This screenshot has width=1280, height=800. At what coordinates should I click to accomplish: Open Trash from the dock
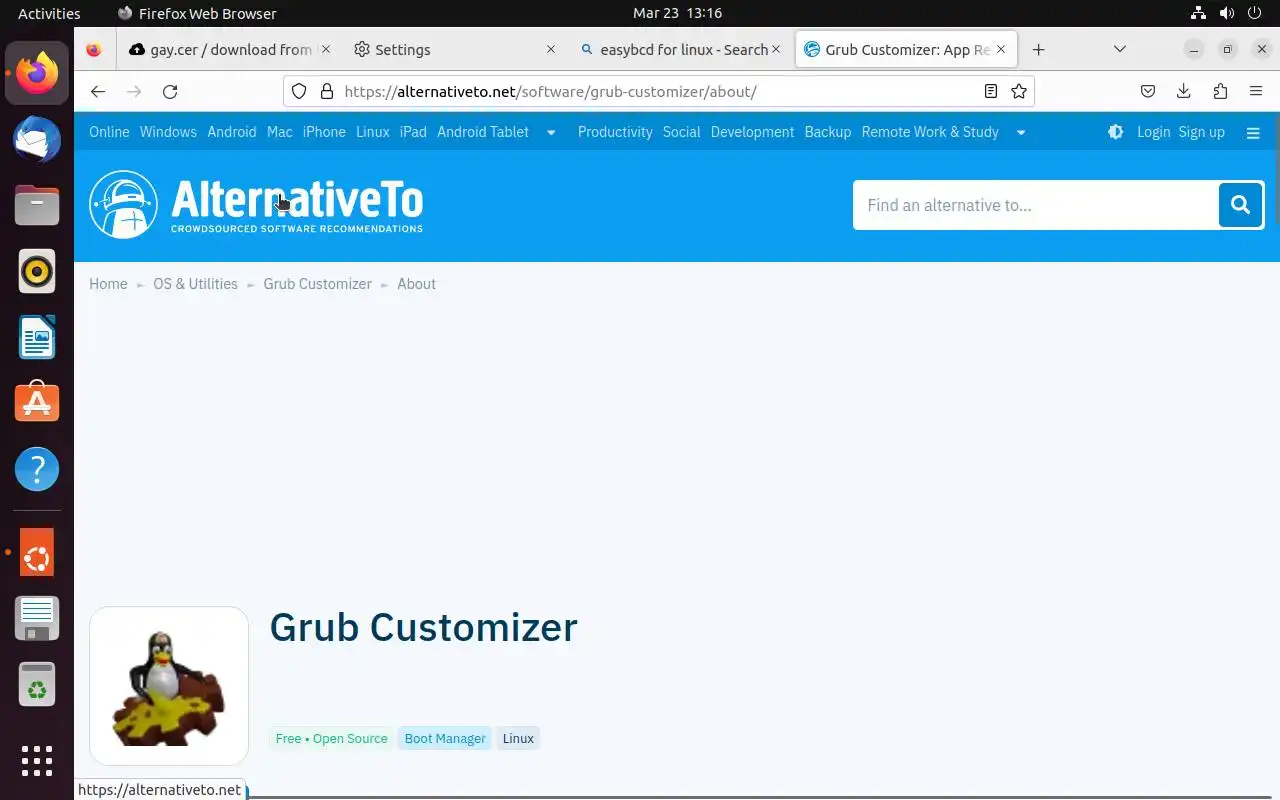pos(37,685)
